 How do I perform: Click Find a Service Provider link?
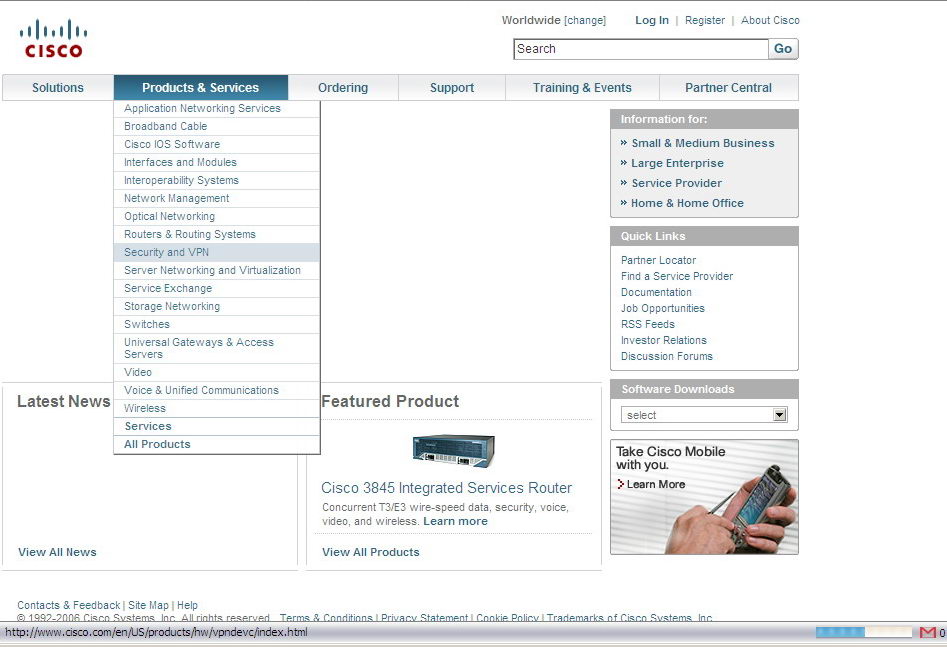click(x=677, y=276)
